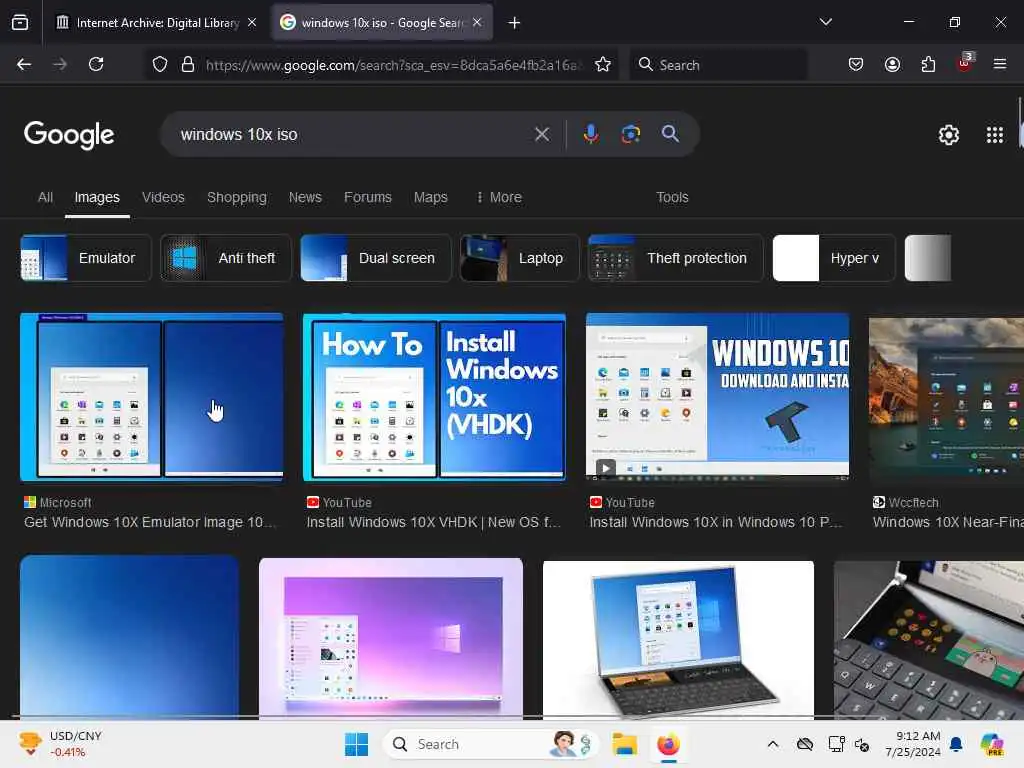Show hidden system tray icons
1024x768 pixels.
(x=773, y=744)
